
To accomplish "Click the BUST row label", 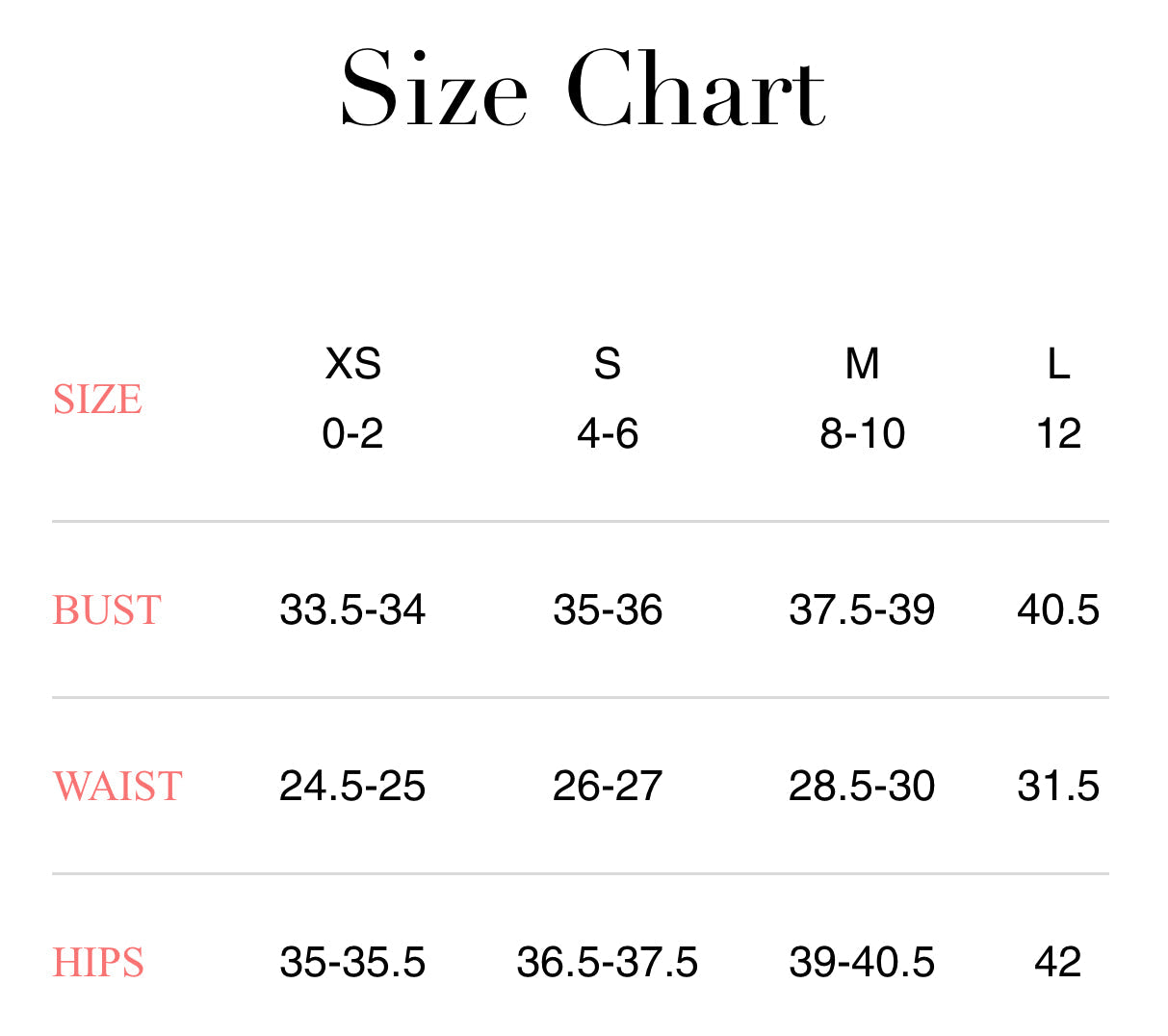I will click(106, 610).
